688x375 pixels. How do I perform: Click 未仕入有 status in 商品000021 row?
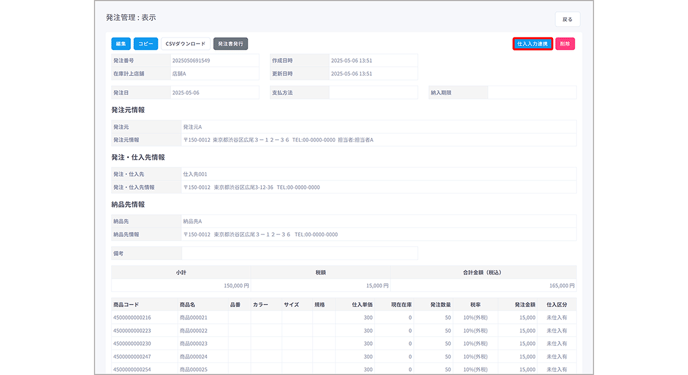click(557, 318)
